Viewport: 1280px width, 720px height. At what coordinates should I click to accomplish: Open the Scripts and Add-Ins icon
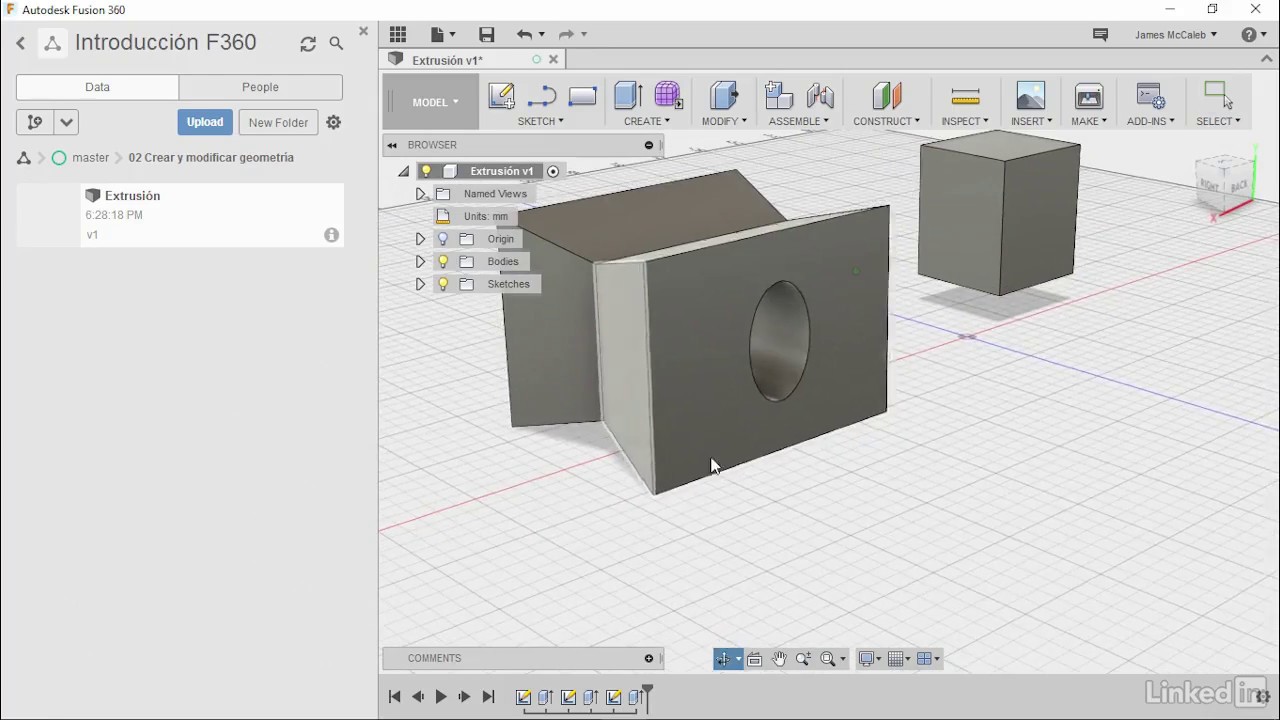(x=1150, y=96)
